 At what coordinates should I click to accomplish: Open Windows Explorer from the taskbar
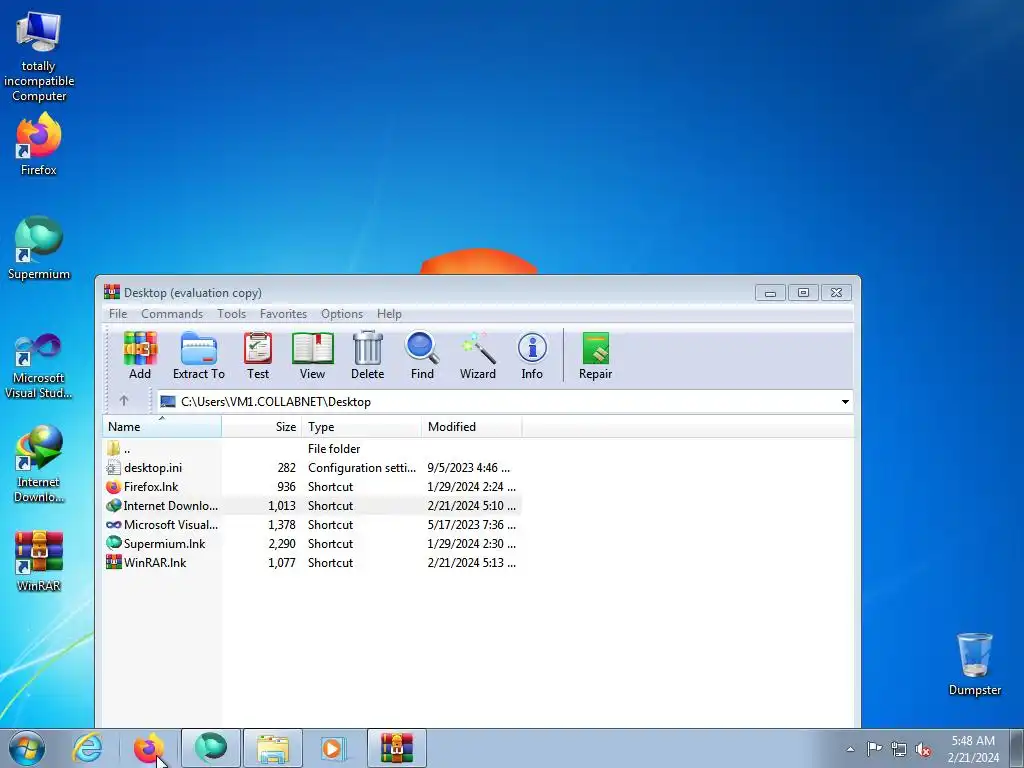click(x=273, y=748)
